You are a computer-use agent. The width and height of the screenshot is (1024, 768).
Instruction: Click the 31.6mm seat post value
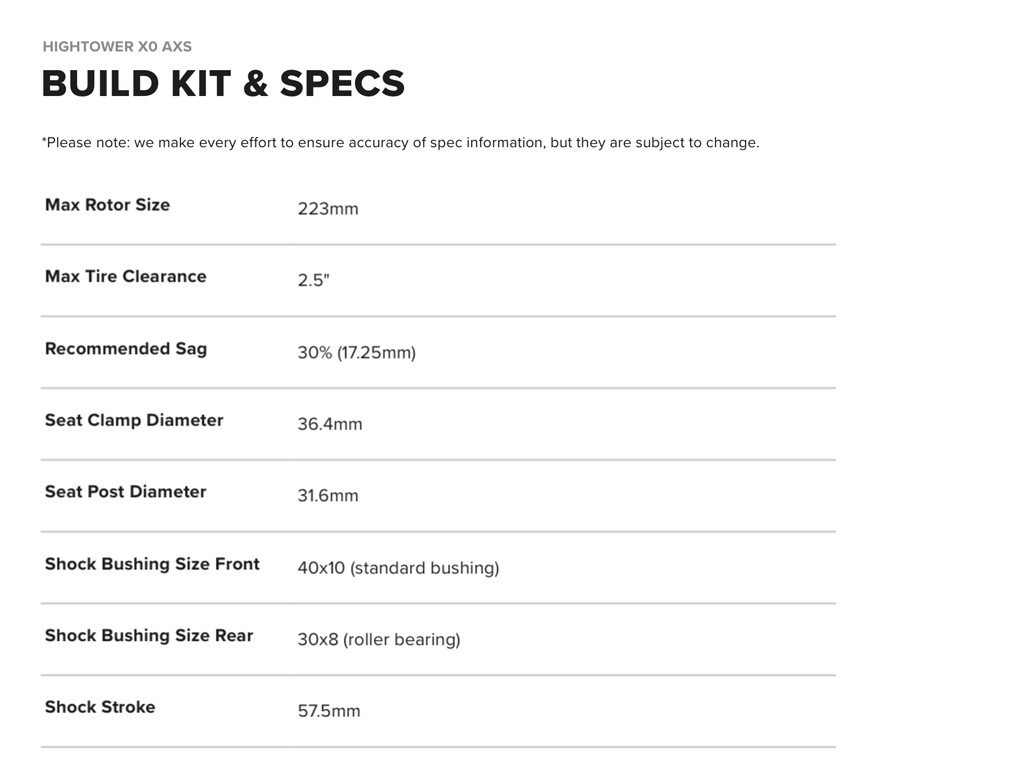[327, 496]
